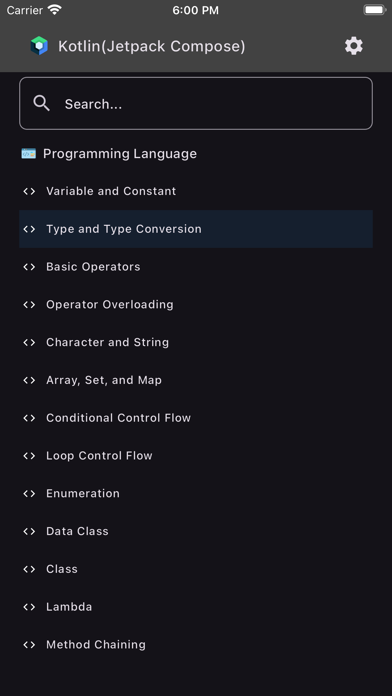Viewport: 392px width, 696px height.
Task: Click code brackets icon beside Basic Operators
Action: coord(29,267)
